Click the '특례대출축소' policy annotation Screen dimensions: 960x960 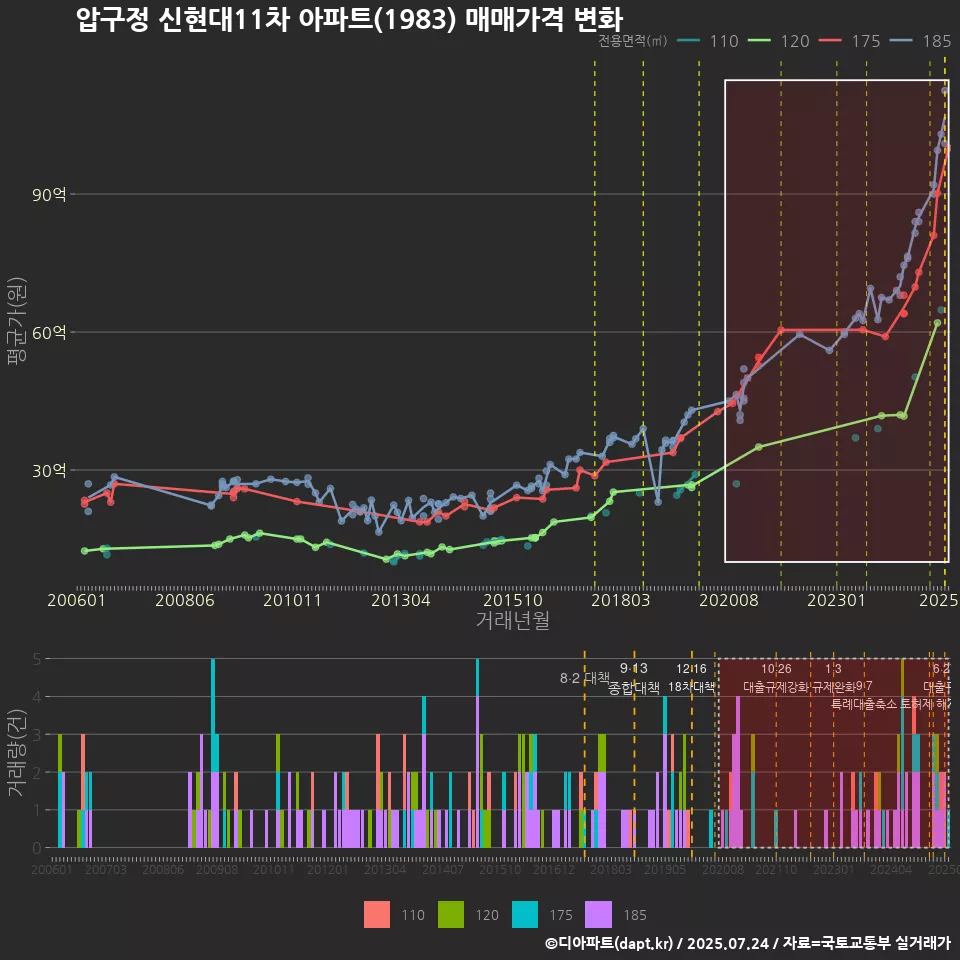tap(864, 704)
